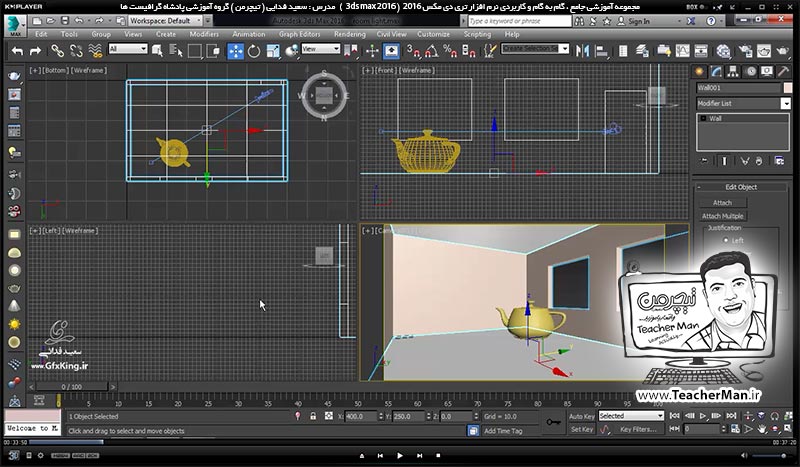Click the Bottom viewport ViewCube
This screenshot has height=467, width=800.
pyautogui.click(x=324, y=95)
